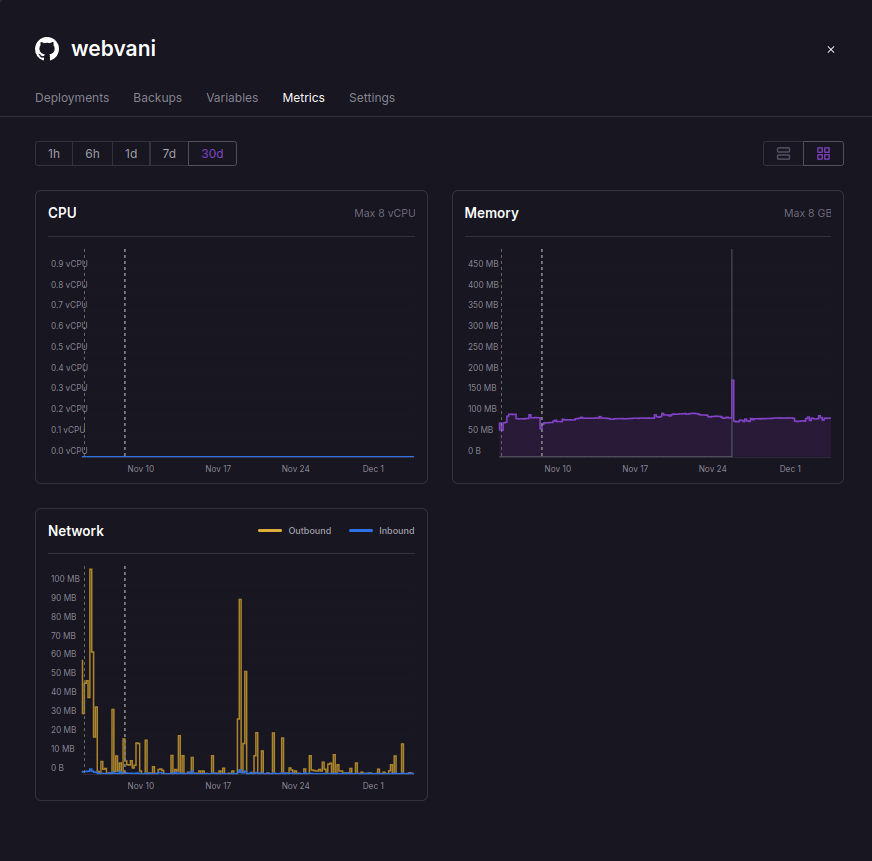Viewport: 872px width, 861px height.
Task: Open the Variables tab
Action: 232,98
